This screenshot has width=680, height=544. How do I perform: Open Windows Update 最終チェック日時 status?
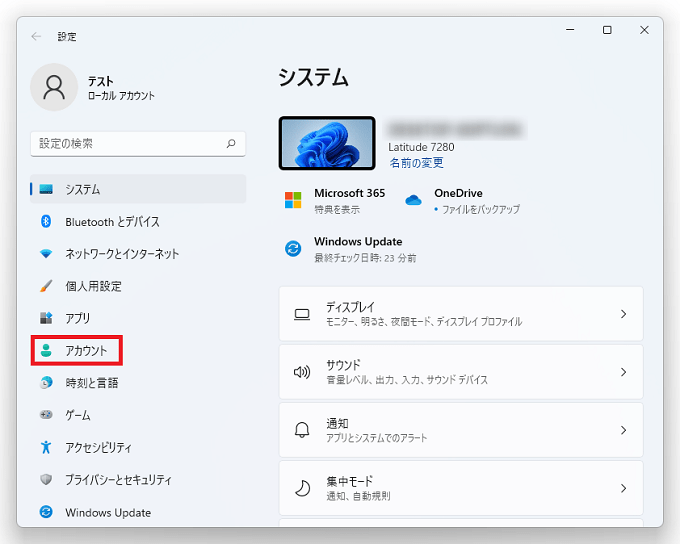click(350, 249)
